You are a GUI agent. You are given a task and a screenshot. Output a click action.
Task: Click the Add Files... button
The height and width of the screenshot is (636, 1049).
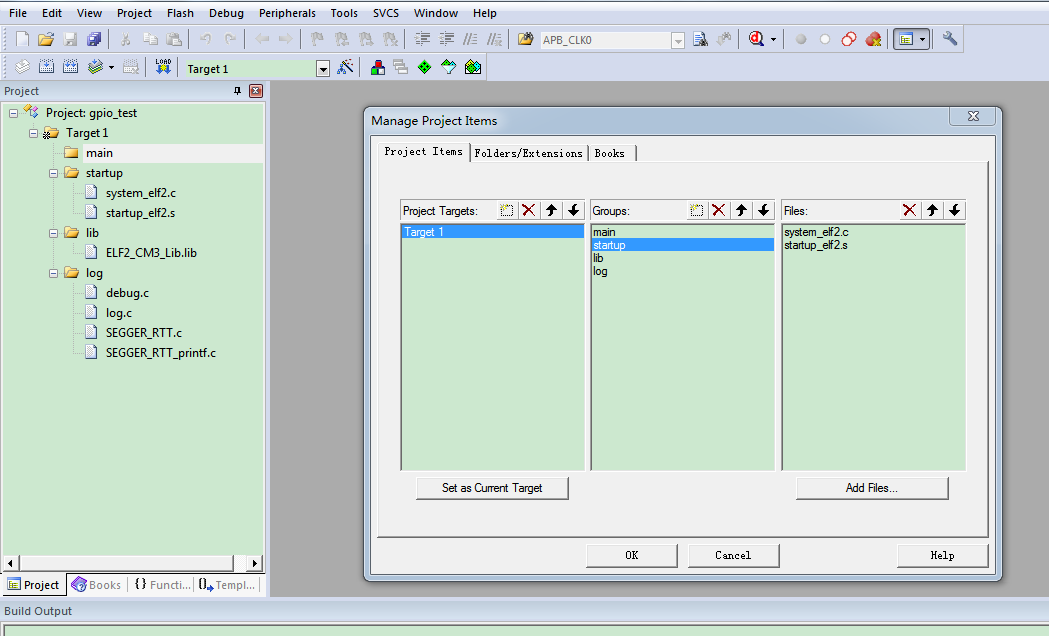[x=871, y=488]
